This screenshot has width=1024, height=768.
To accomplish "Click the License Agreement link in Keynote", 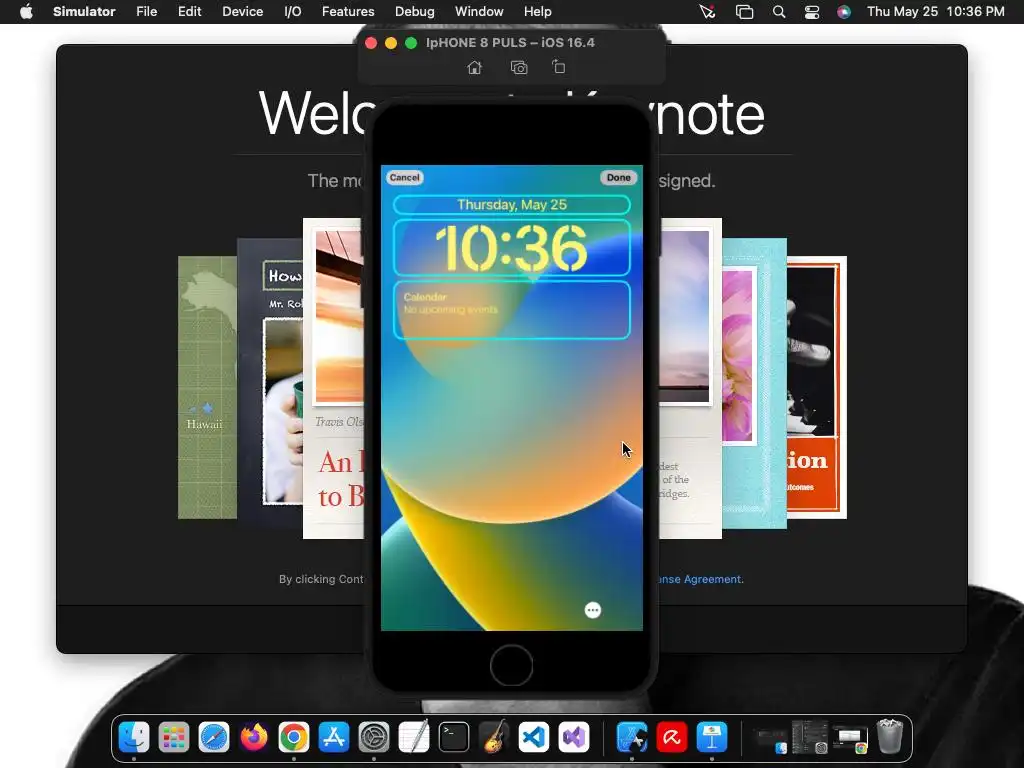I will tap(701, 579).
